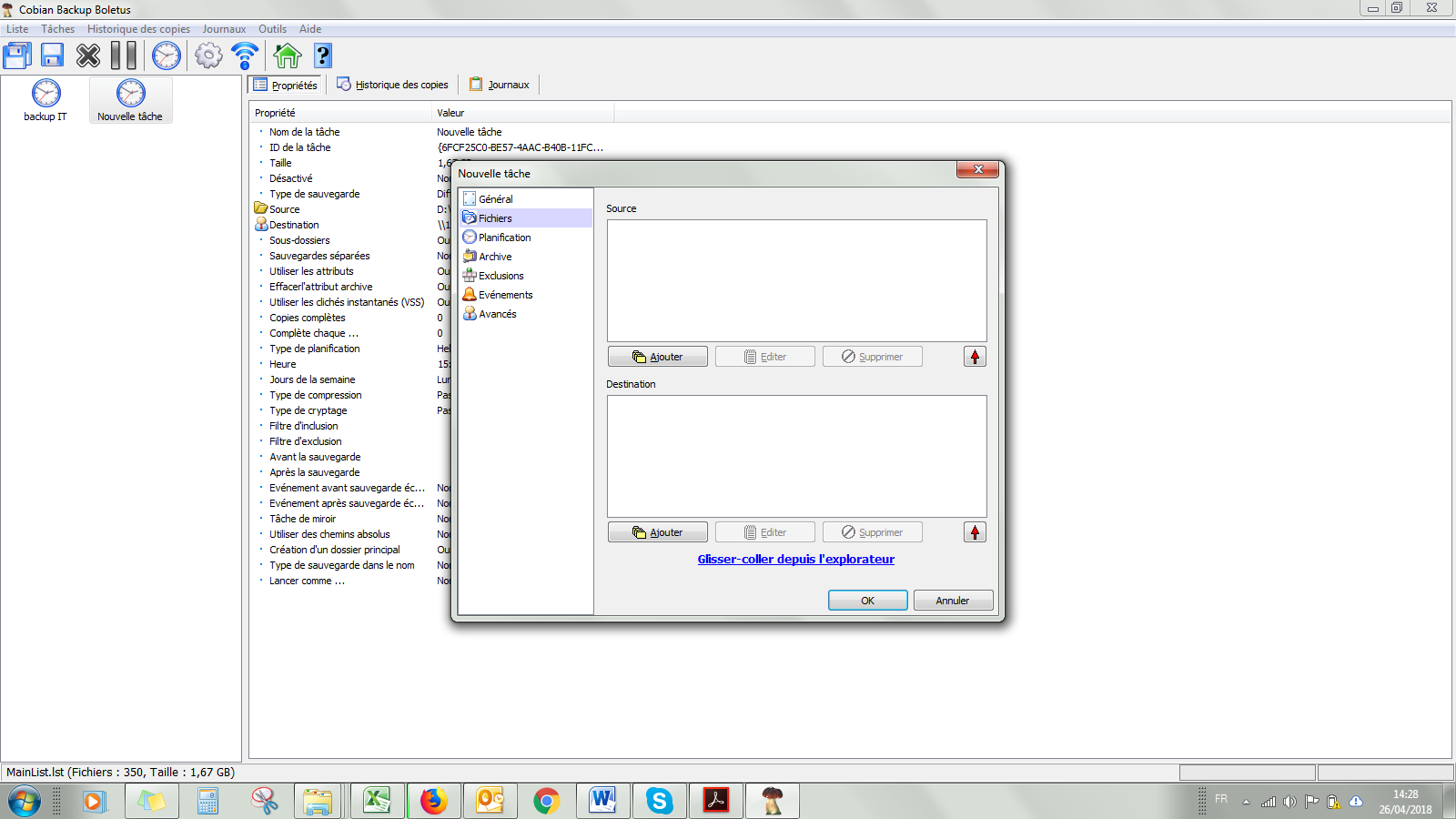
Task: Click the green house toolbar icon
Action: coord(288,56)
